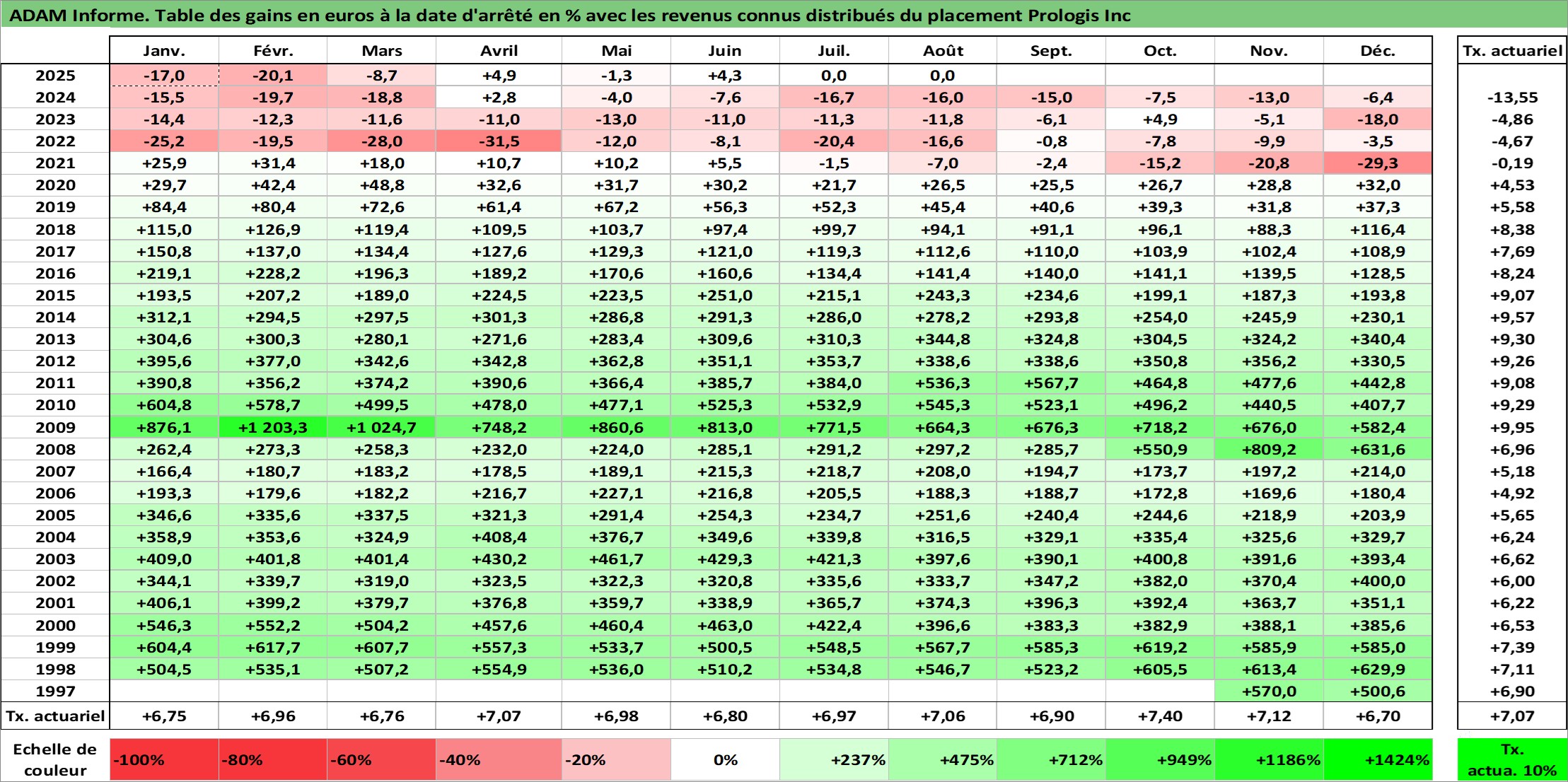1568x782 pixels.
Task: Click cell with value -29,3
Action: [x=1378, y=163]
